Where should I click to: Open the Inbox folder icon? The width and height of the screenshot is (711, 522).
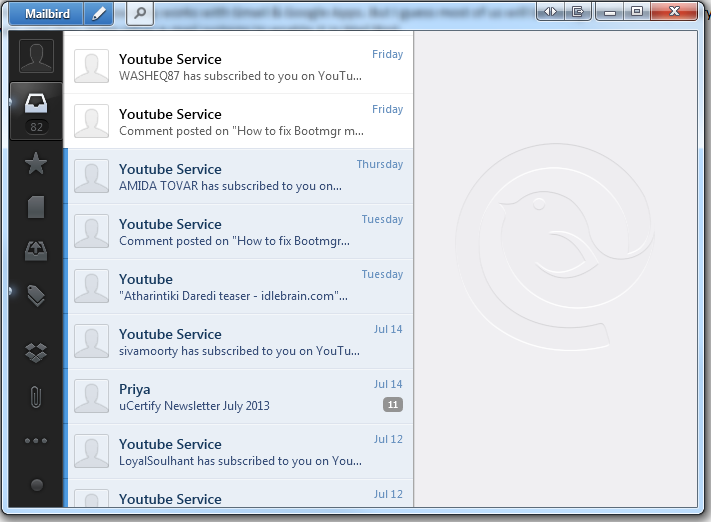(36, 103)
